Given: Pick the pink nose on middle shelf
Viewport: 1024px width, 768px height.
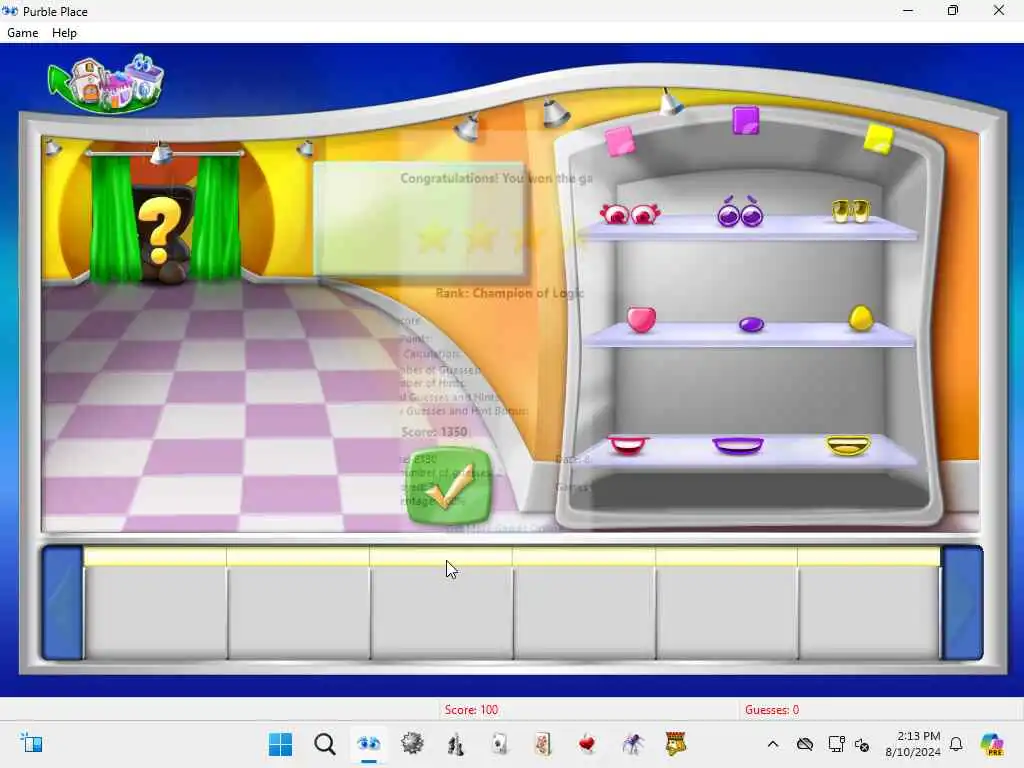Looking at the screenshot, I should tap(641, 320).
